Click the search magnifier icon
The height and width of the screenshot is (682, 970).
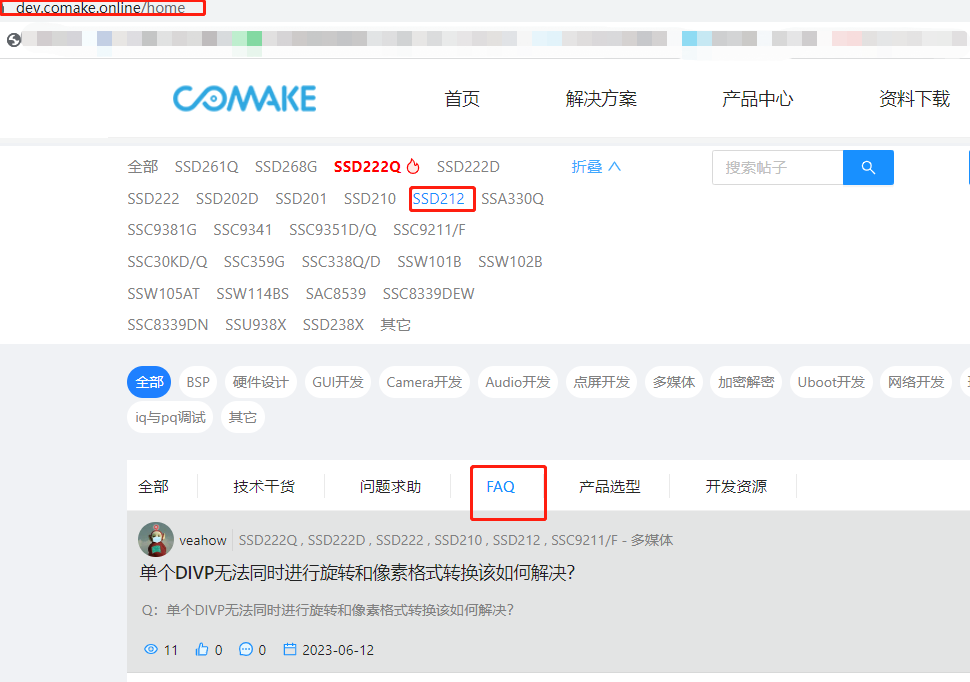coord(867,167)
